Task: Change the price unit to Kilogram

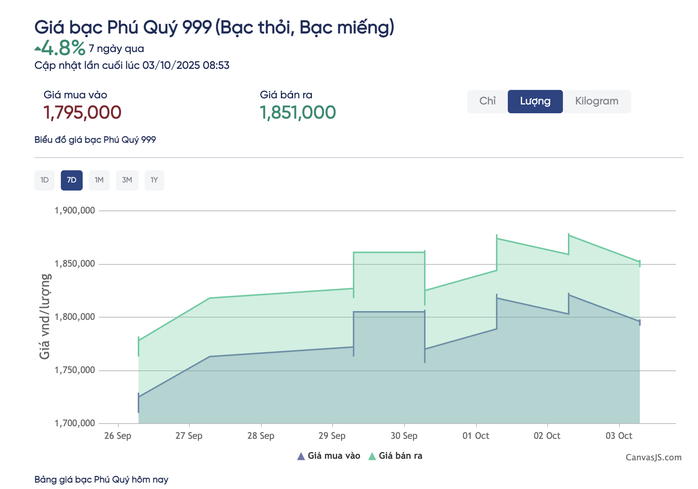Action: click(596, 101)
